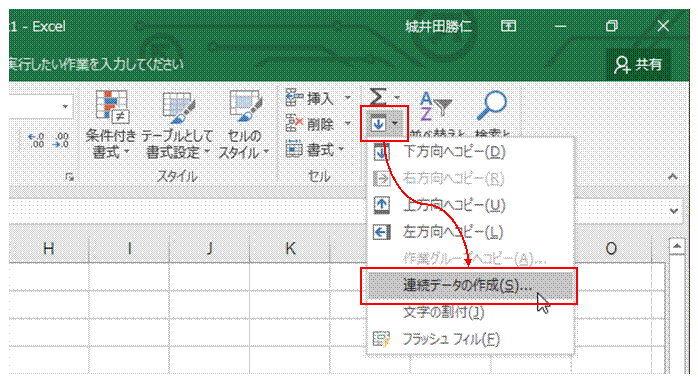Select column H header
698x380 pixels.
pyautogui.click(x=49, y=248)
